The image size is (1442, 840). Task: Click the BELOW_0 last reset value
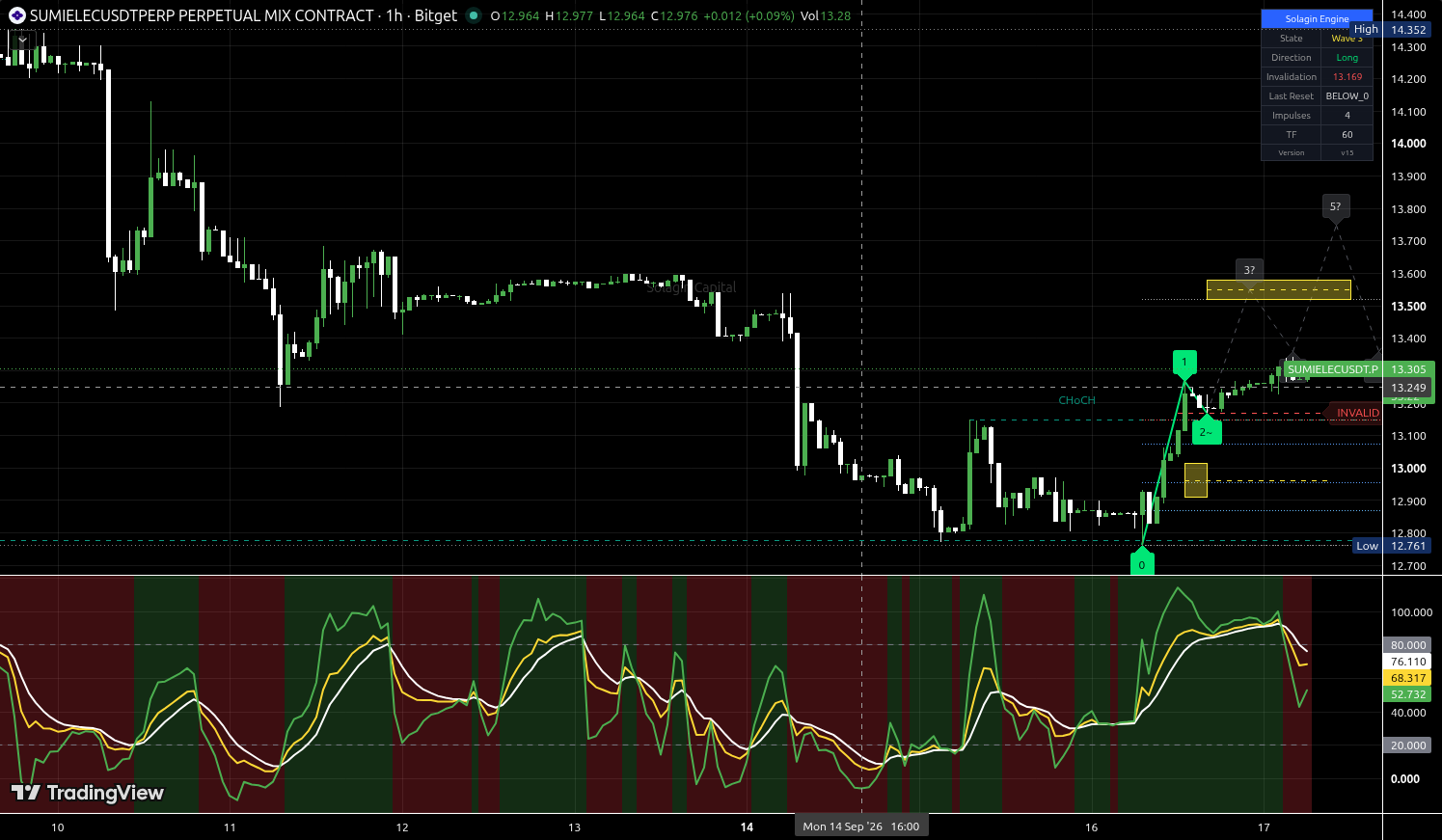click(1347, 96)
